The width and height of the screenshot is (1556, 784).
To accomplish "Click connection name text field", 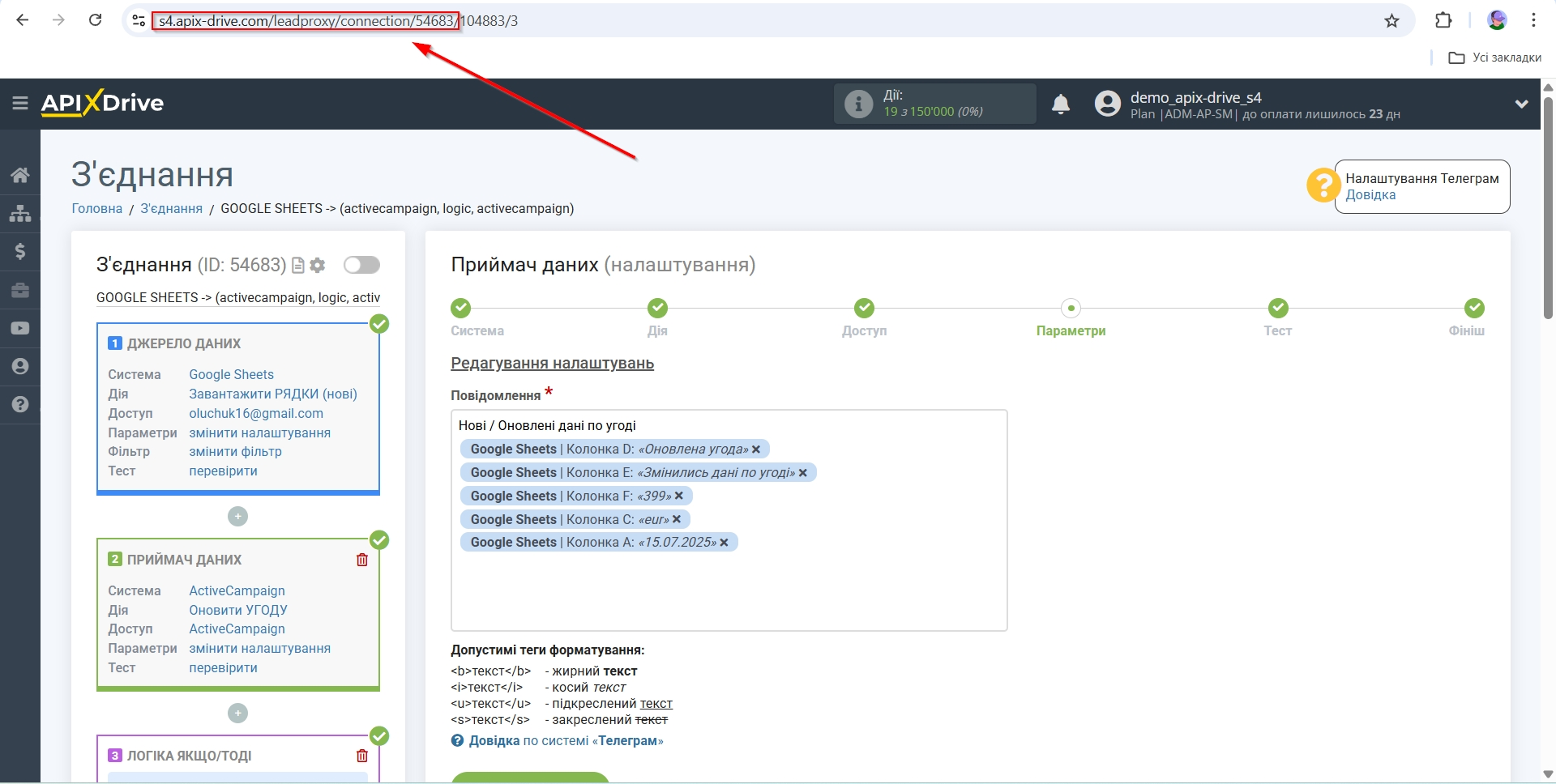I will (x=238, y=297).
